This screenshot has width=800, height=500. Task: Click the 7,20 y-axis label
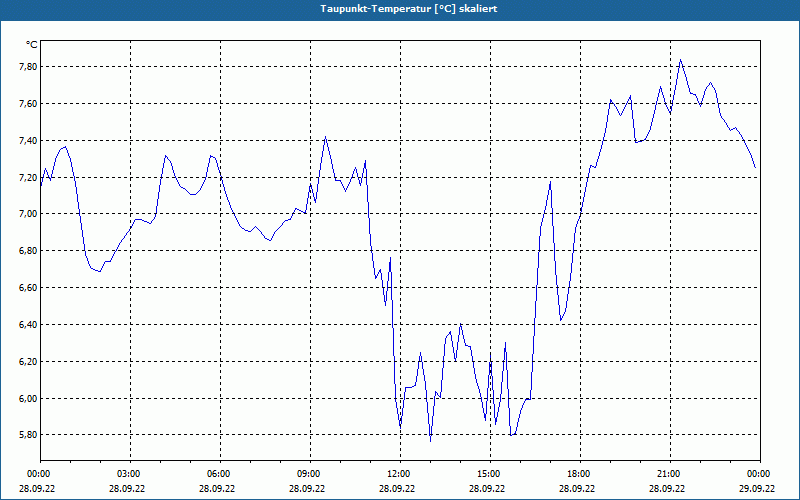(29, 178)
